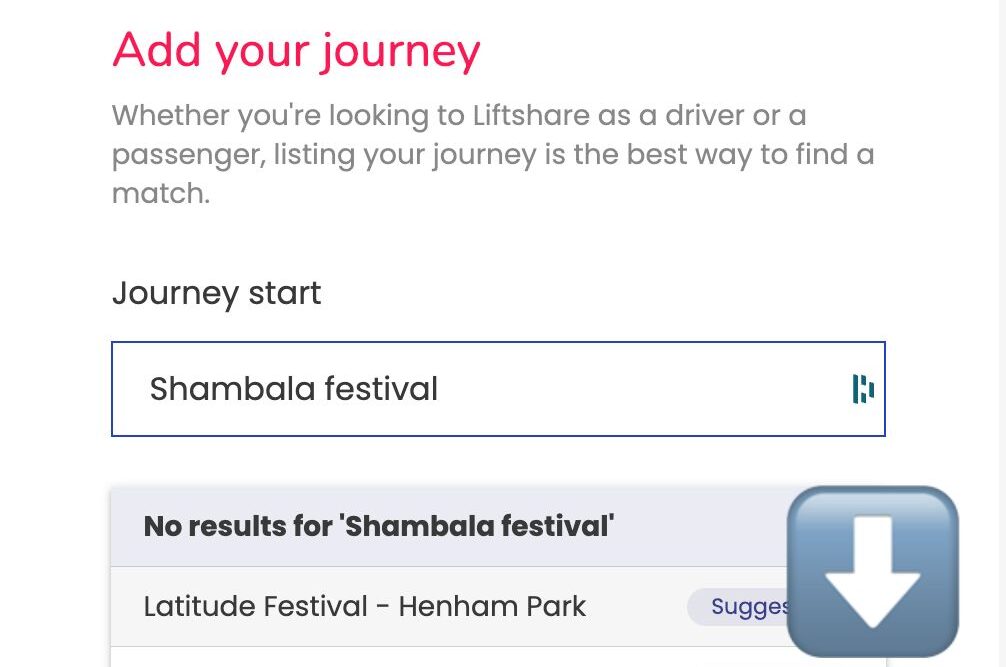Click the Add your journey heading

pos(296,50)
